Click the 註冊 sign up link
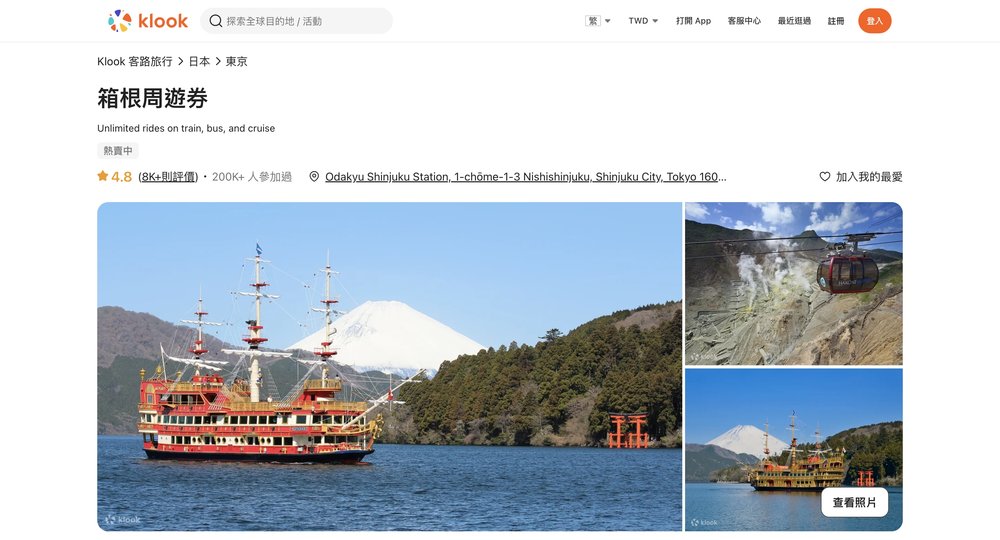Image resolution: width=1000 pixels, height=540 pixels. point(835,21)
